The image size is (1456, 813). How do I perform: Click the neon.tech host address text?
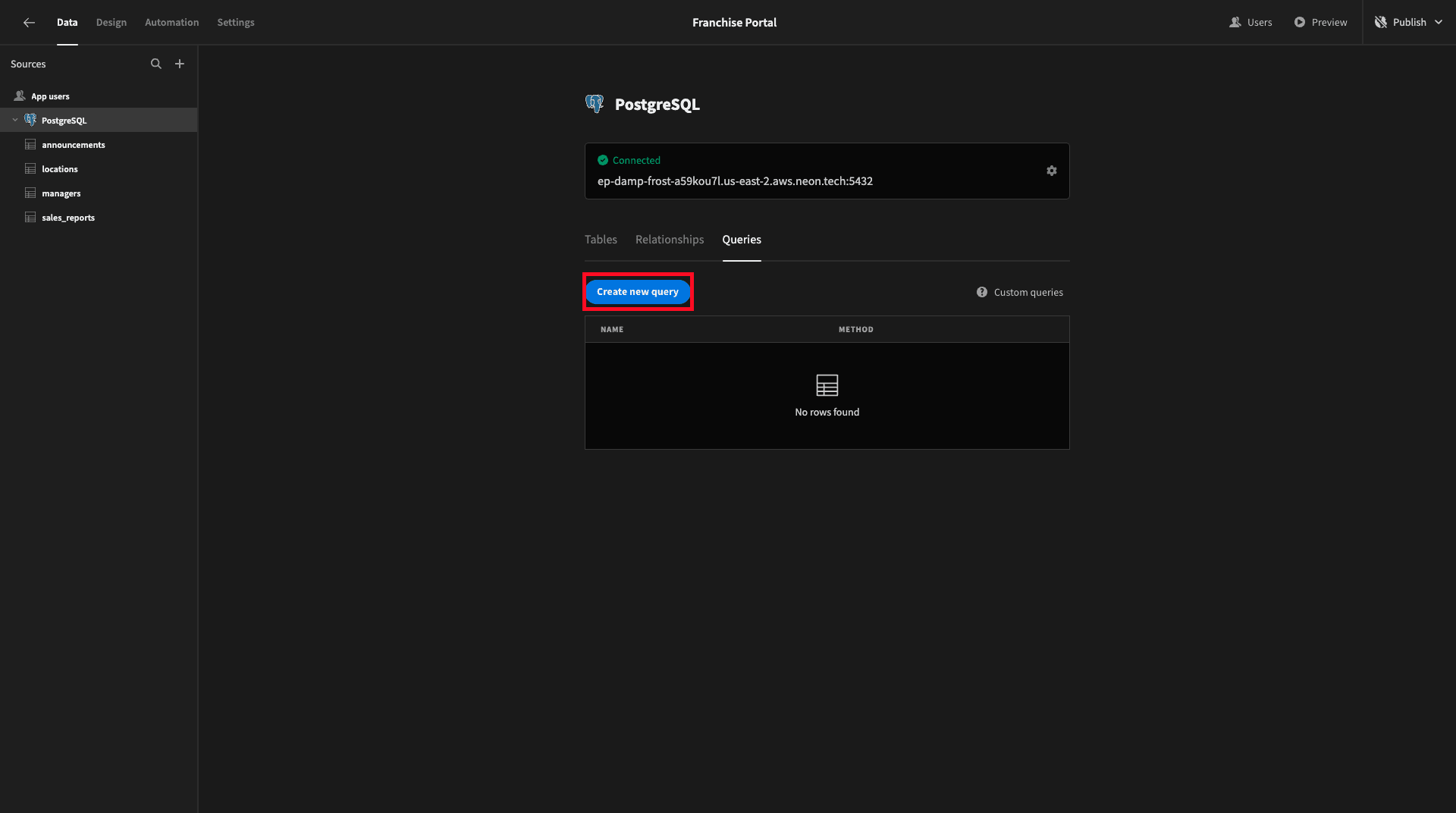coord(735,181)
